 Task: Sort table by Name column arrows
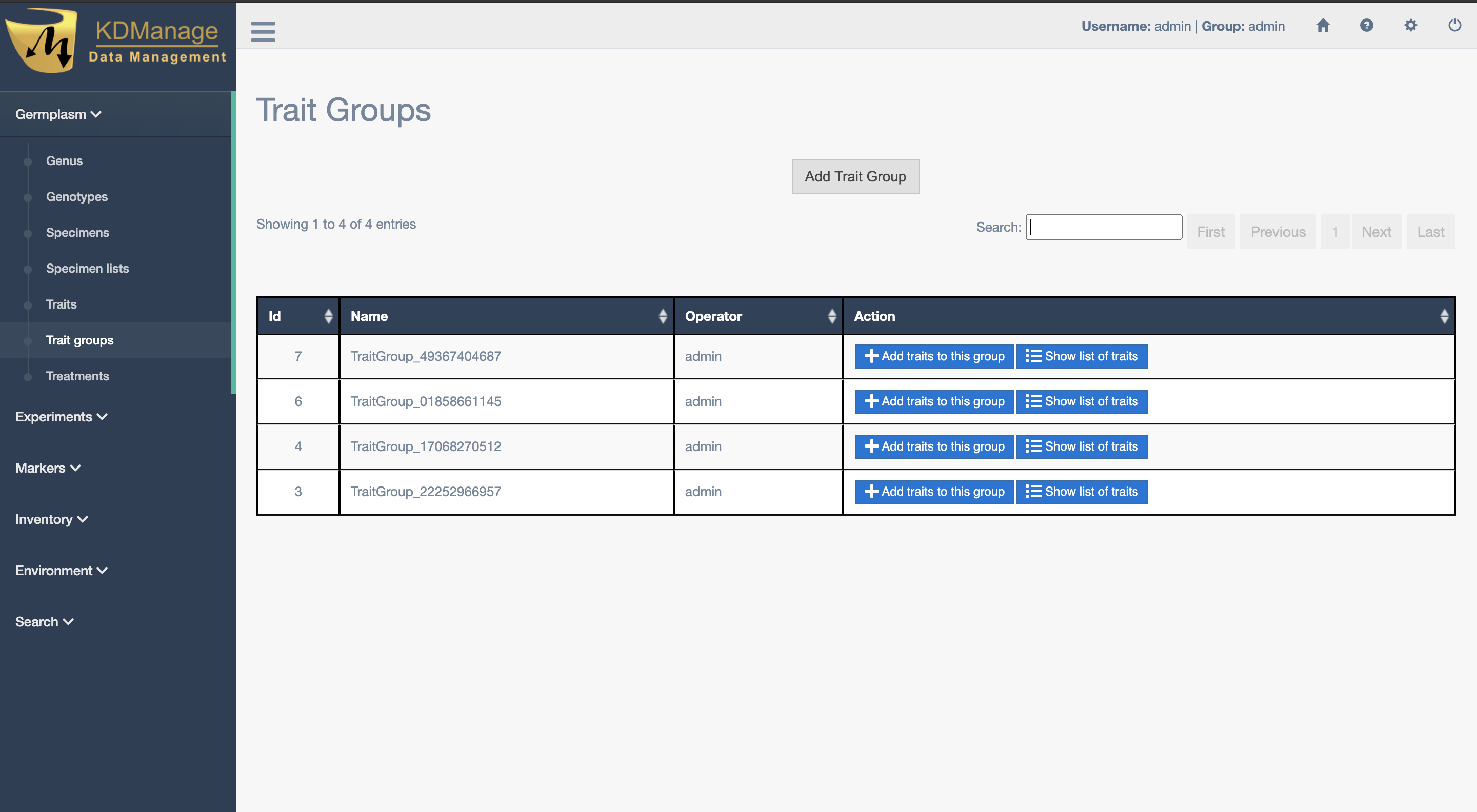(662, 316)
